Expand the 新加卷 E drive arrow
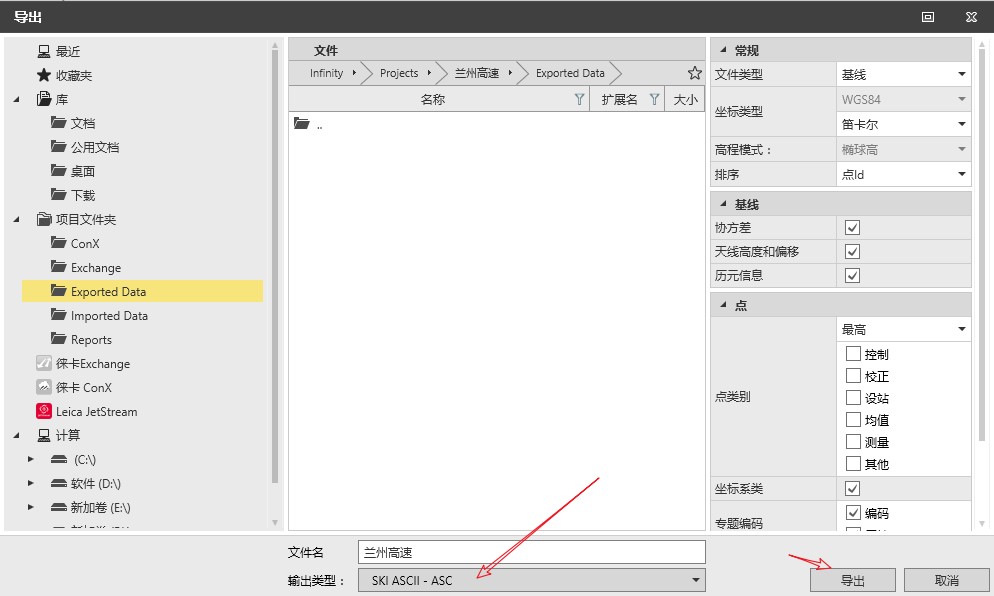The height and width of the screenshot is (596, 994). pos(30,507)
